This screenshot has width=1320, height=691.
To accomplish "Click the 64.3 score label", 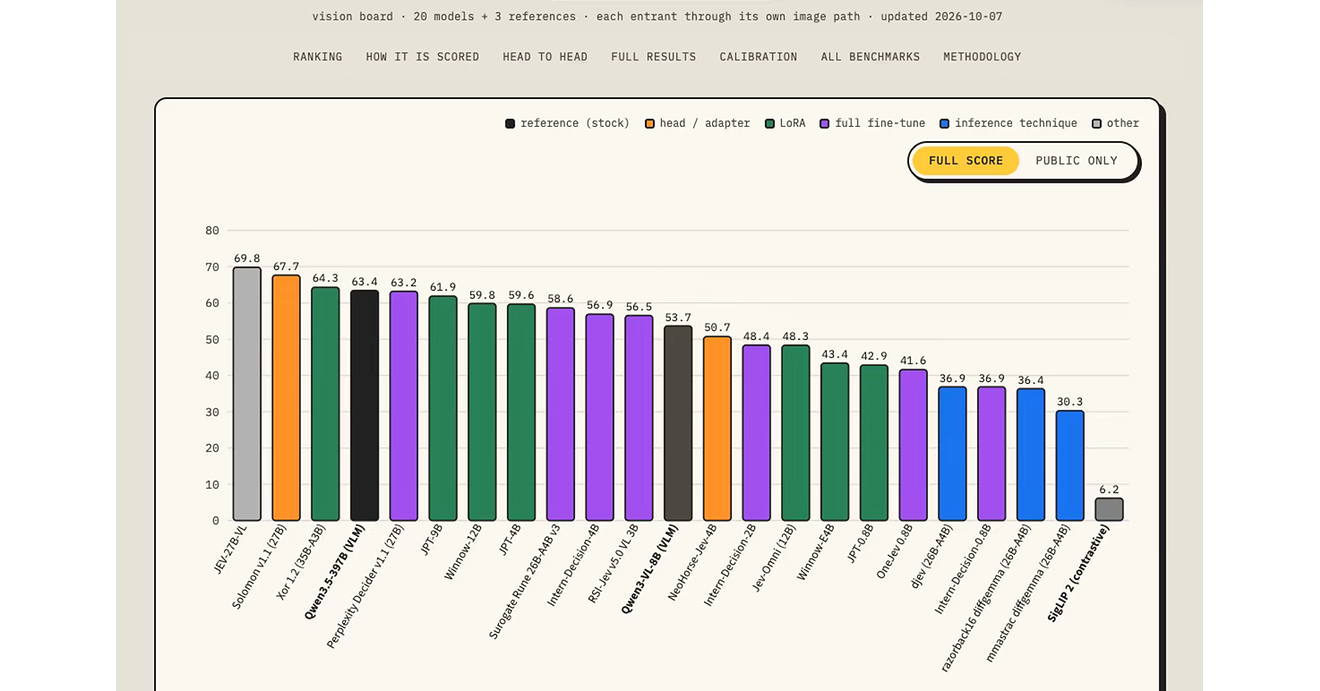I will click(325, 278).
